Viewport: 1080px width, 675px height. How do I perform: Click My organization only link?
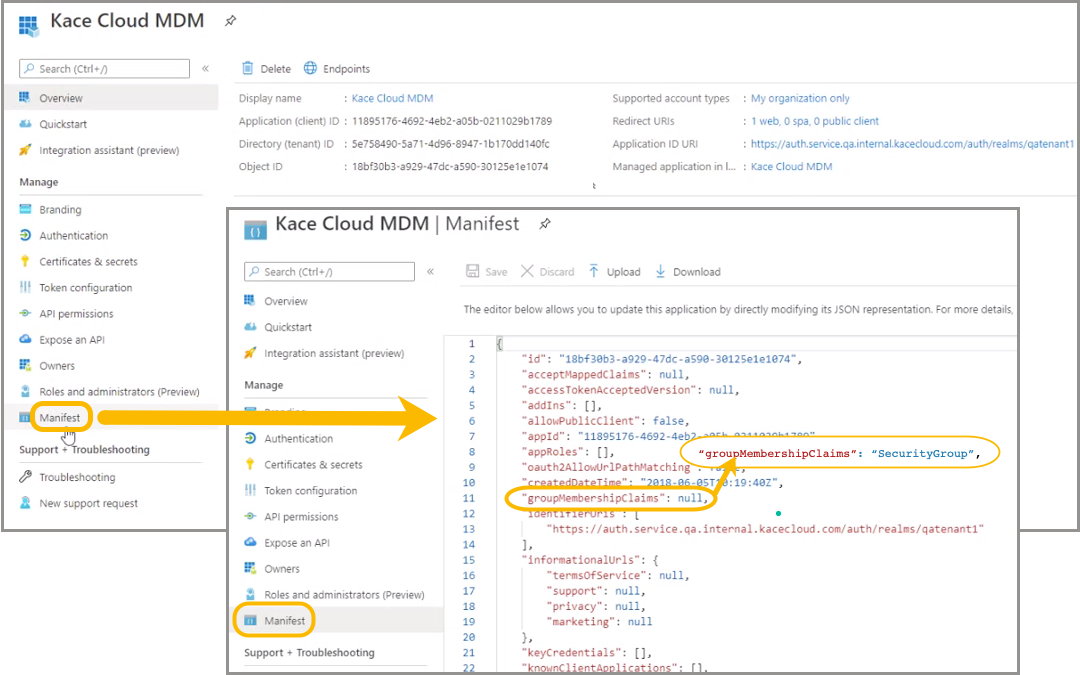800,99
